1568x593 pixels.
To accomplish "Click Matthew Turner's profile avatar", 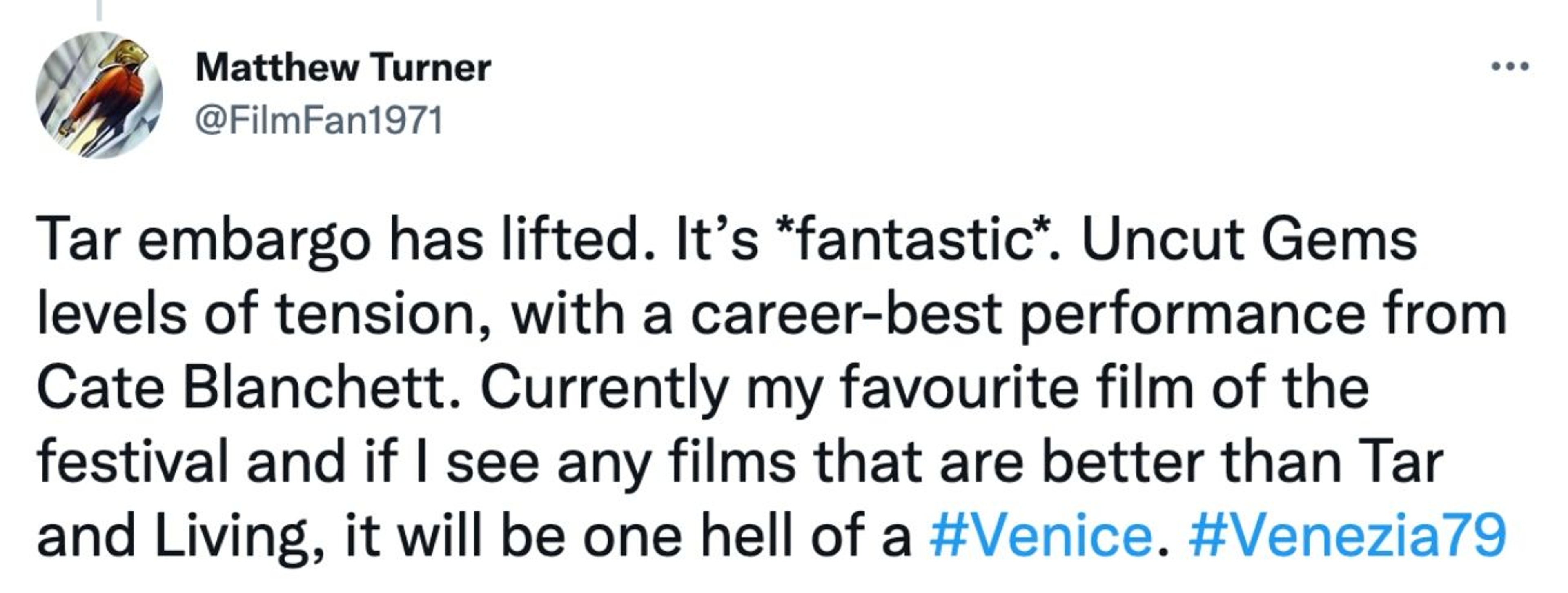I will (99, 96).
